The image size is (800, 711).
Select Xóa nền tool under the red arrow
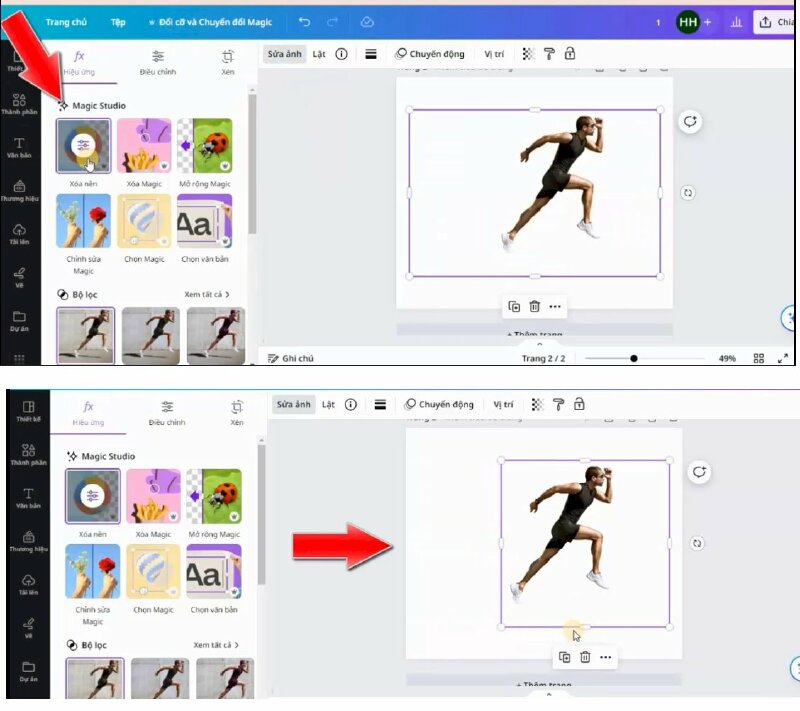[84, 146]
